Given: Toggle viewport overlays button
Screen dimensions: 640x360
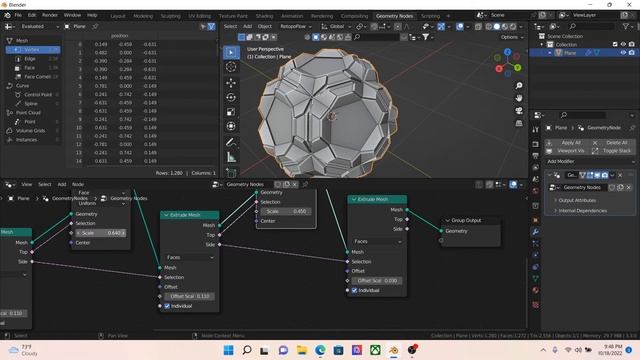Looking at the screenshot, I should 460,27.
